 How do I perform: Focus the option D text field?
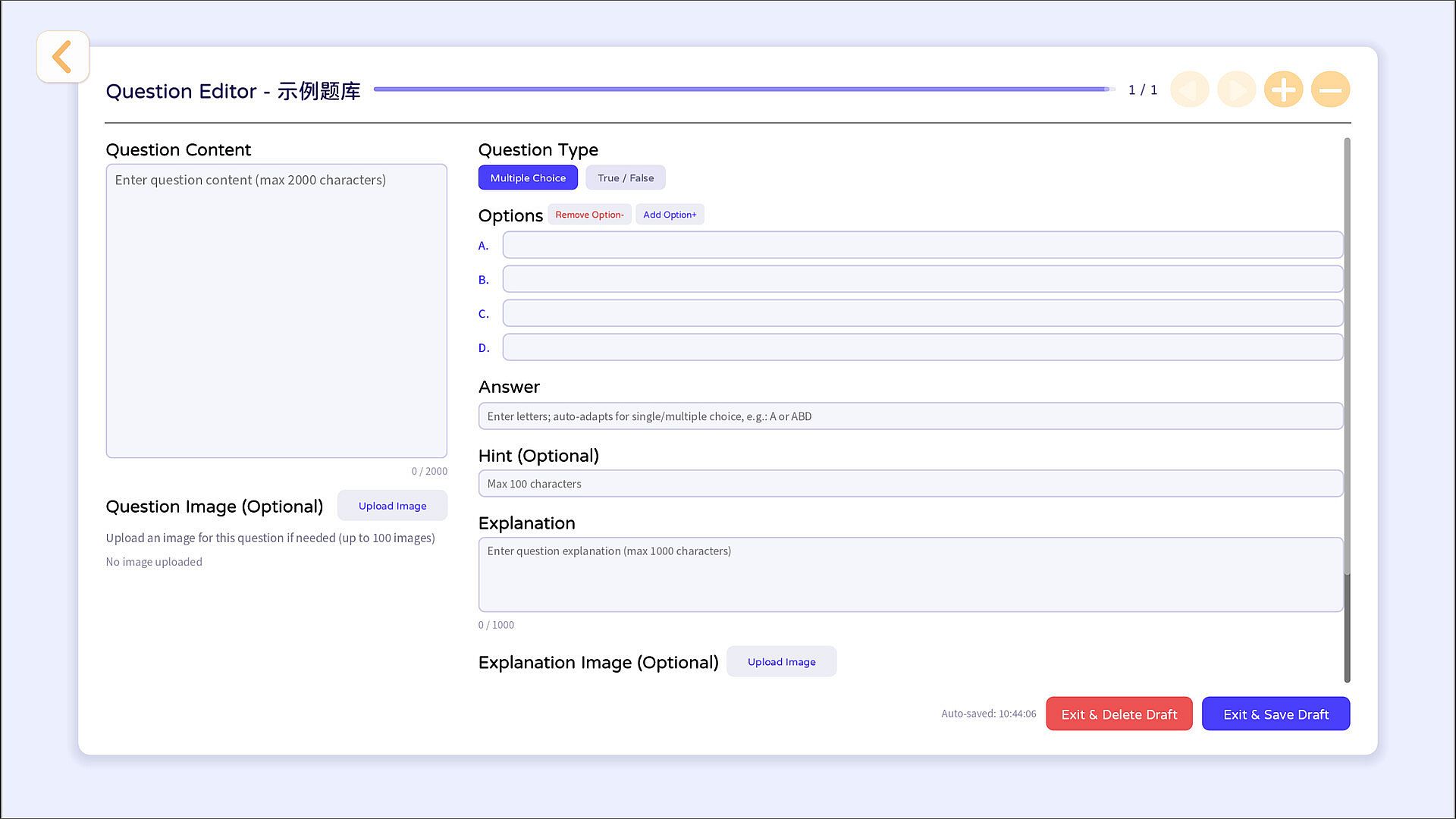point(923,347)
